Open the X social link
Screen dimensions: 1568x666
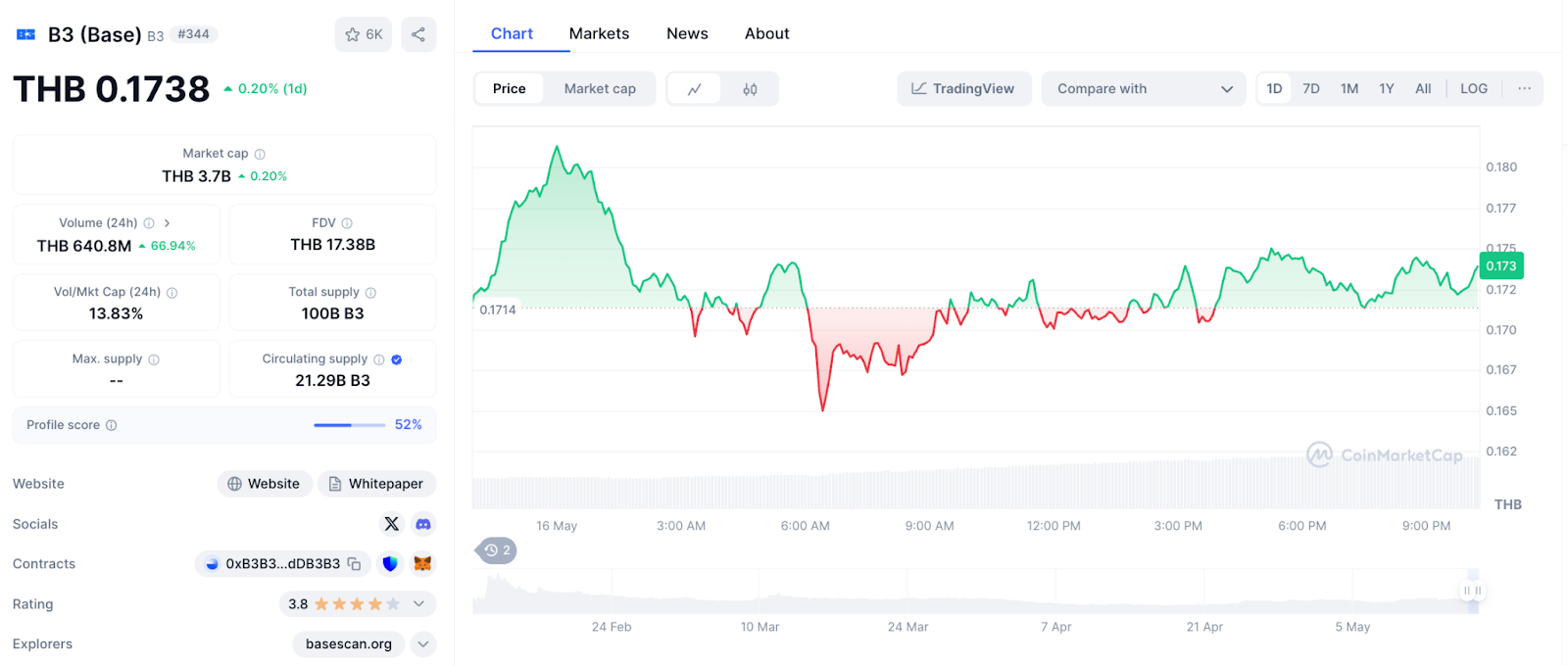[x=392, y=524]
